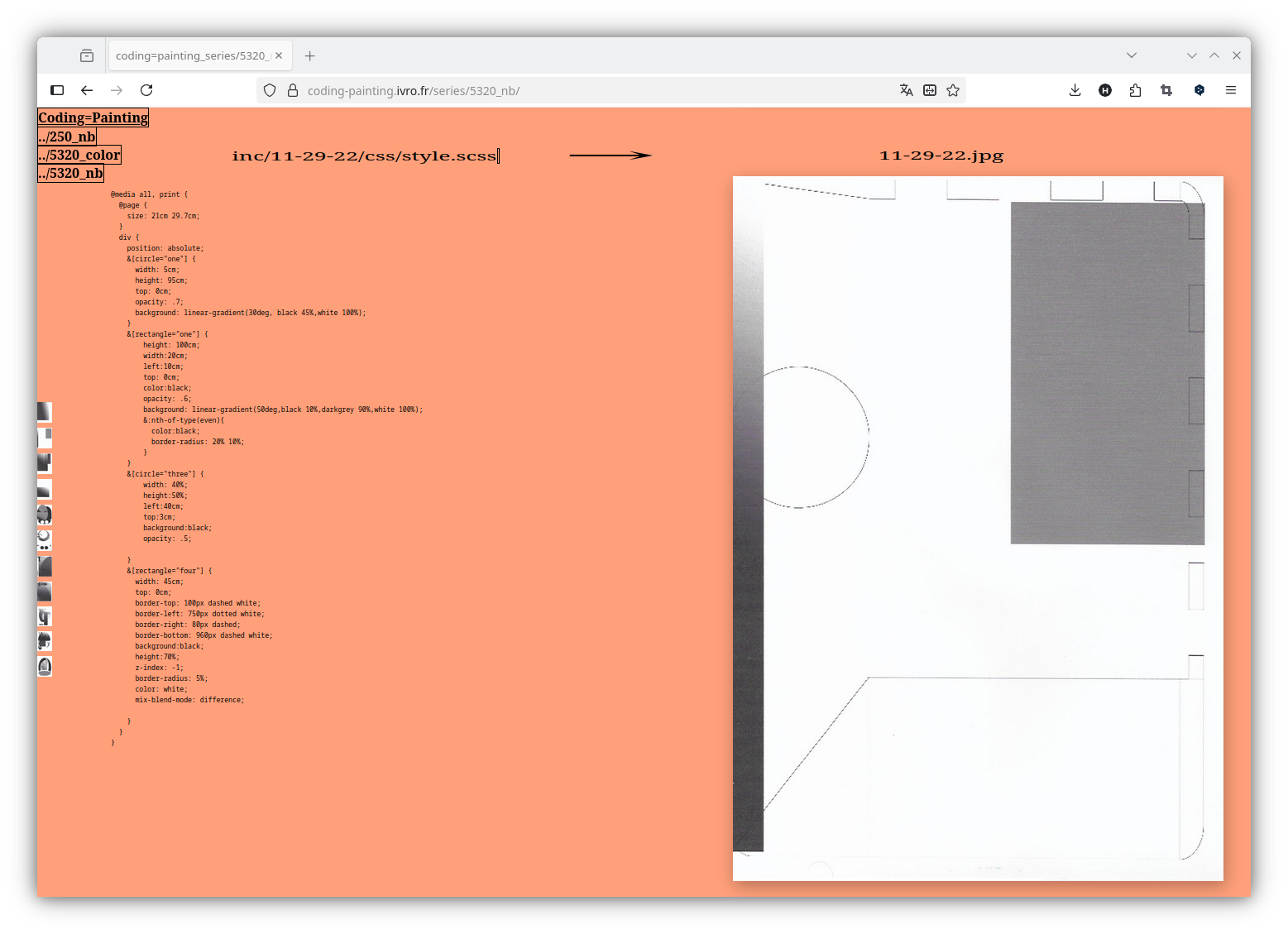Screen dimensions: 1288x934
Task: Open the 11-29-22.jpg painting image
Action: pyautogui.click(x=977, y=528)
